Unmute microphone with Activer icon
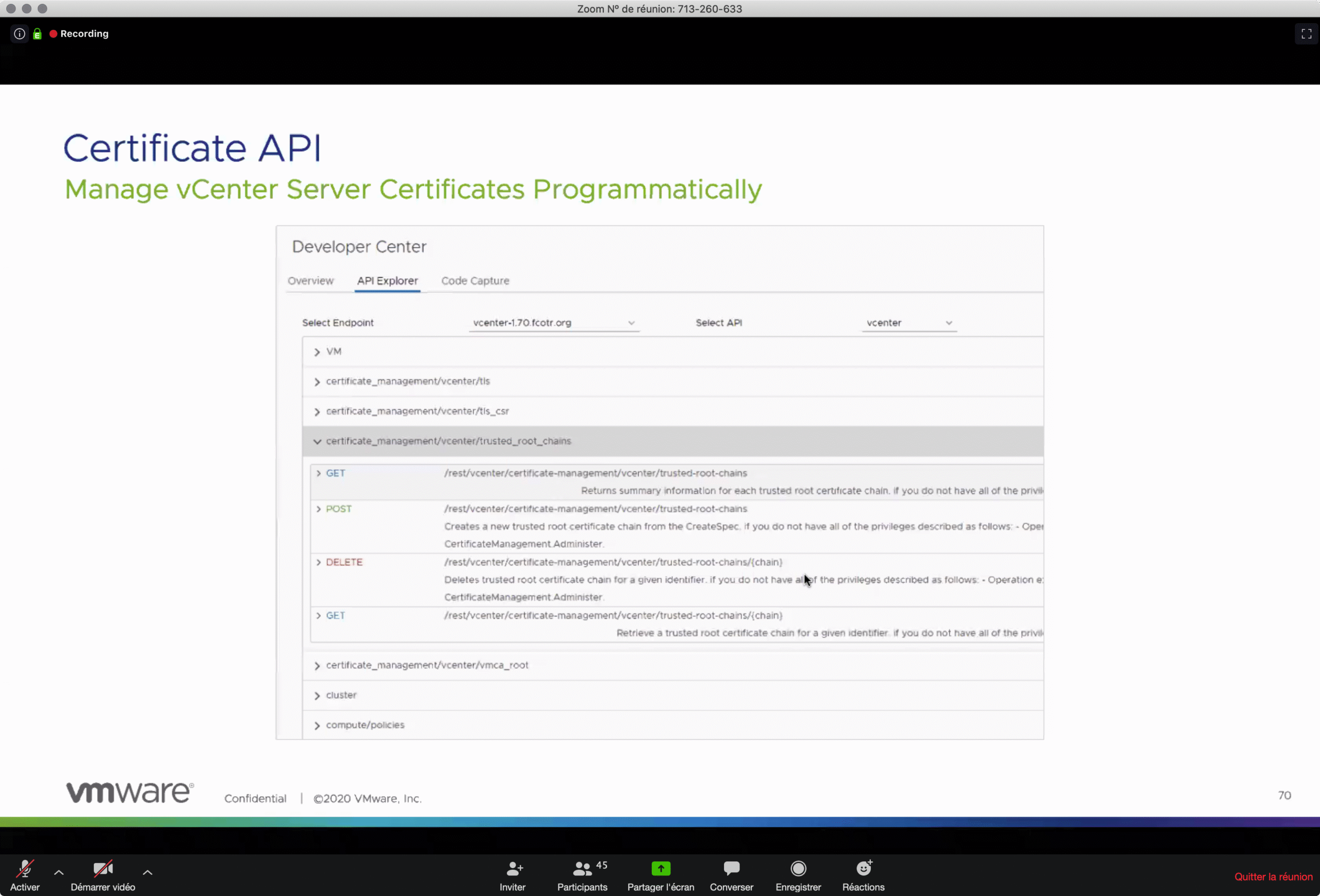The height and width of the screenshot is (896, 1320). [x=25, y=869]
